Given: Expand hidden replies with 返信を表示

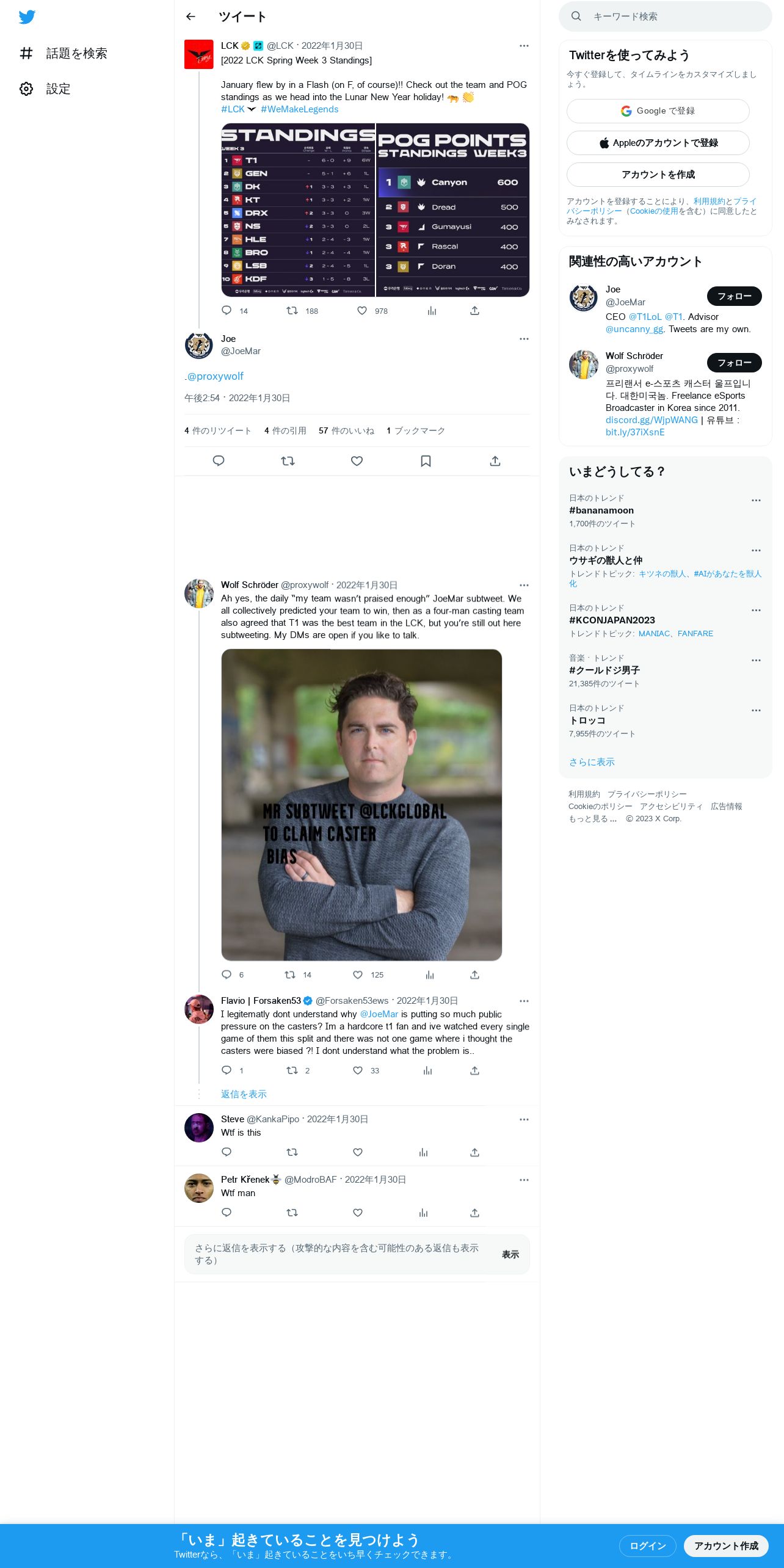Looking at the screenshot, I should click(244, 1094).
